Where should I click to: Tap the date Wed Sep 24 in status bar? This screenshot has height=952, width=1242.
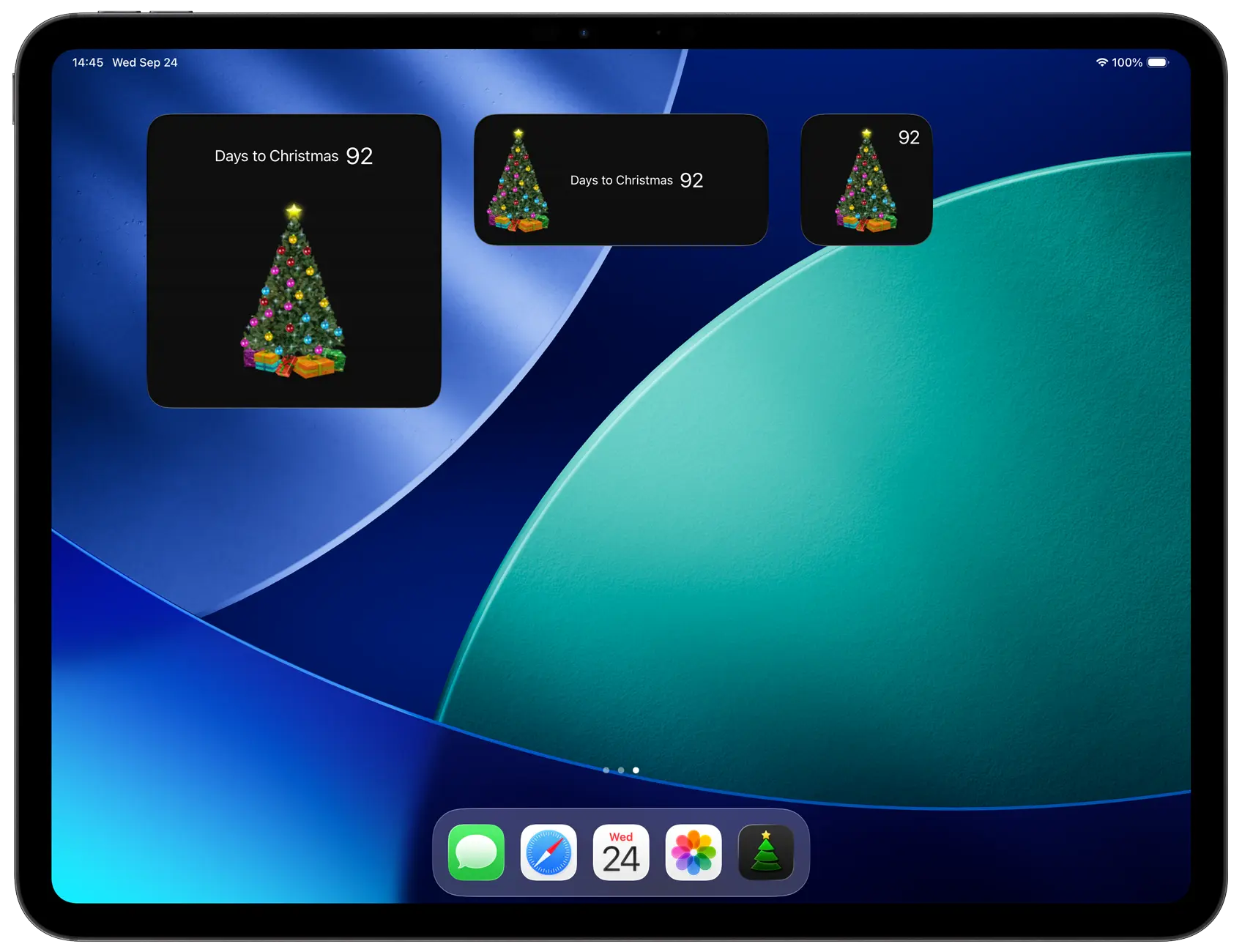144,62
